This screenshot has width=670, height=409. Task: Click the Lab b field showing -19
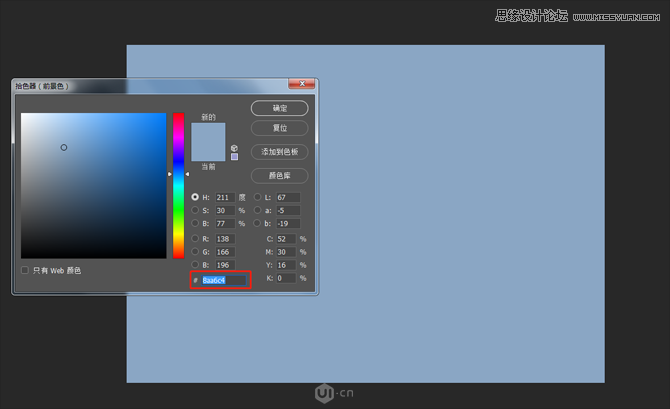coord(288,224)
